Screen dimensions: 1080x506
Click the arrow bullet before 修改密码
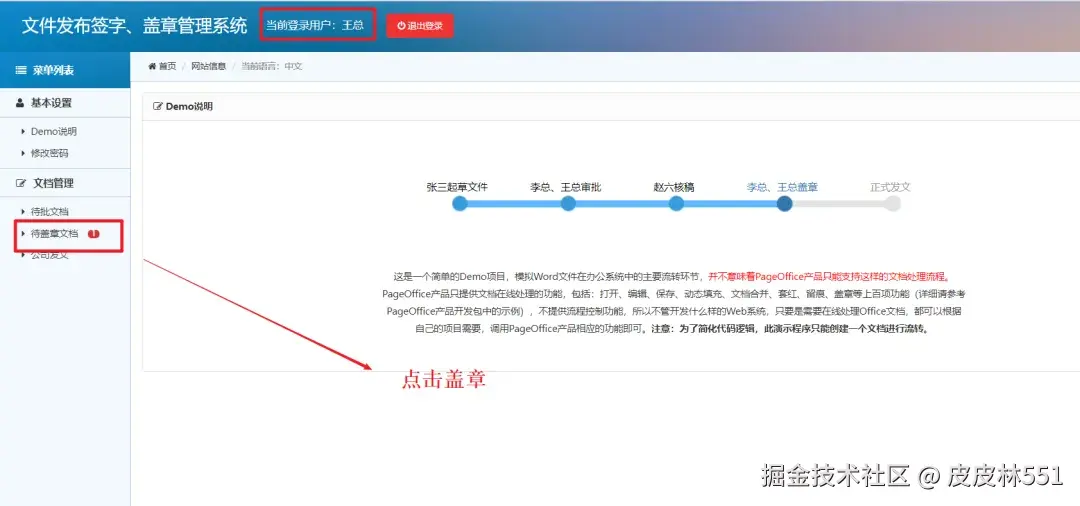(x=23, y=153)
